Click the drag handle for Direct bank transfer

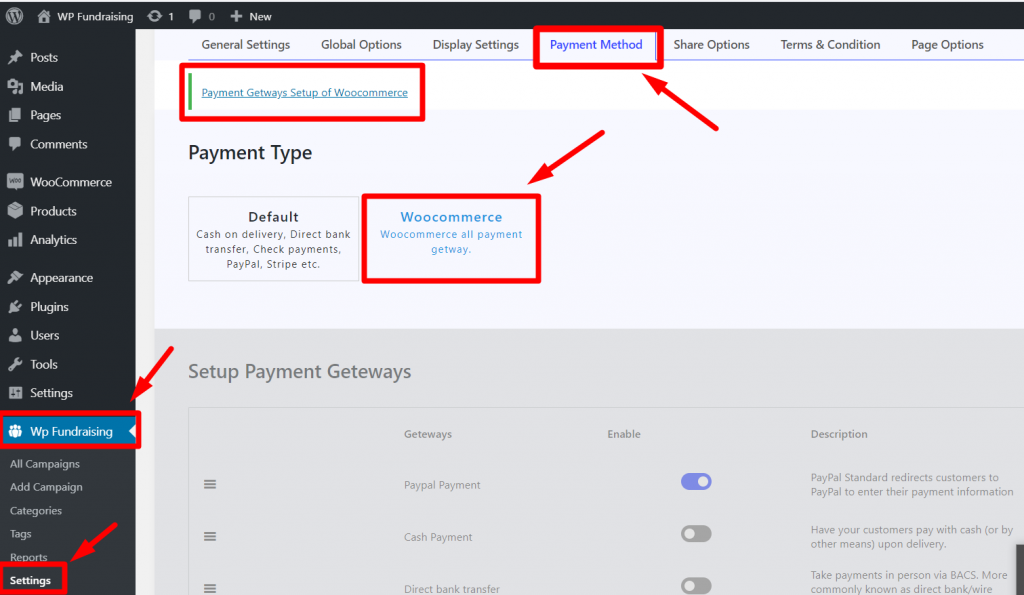(x=210, y=588)
